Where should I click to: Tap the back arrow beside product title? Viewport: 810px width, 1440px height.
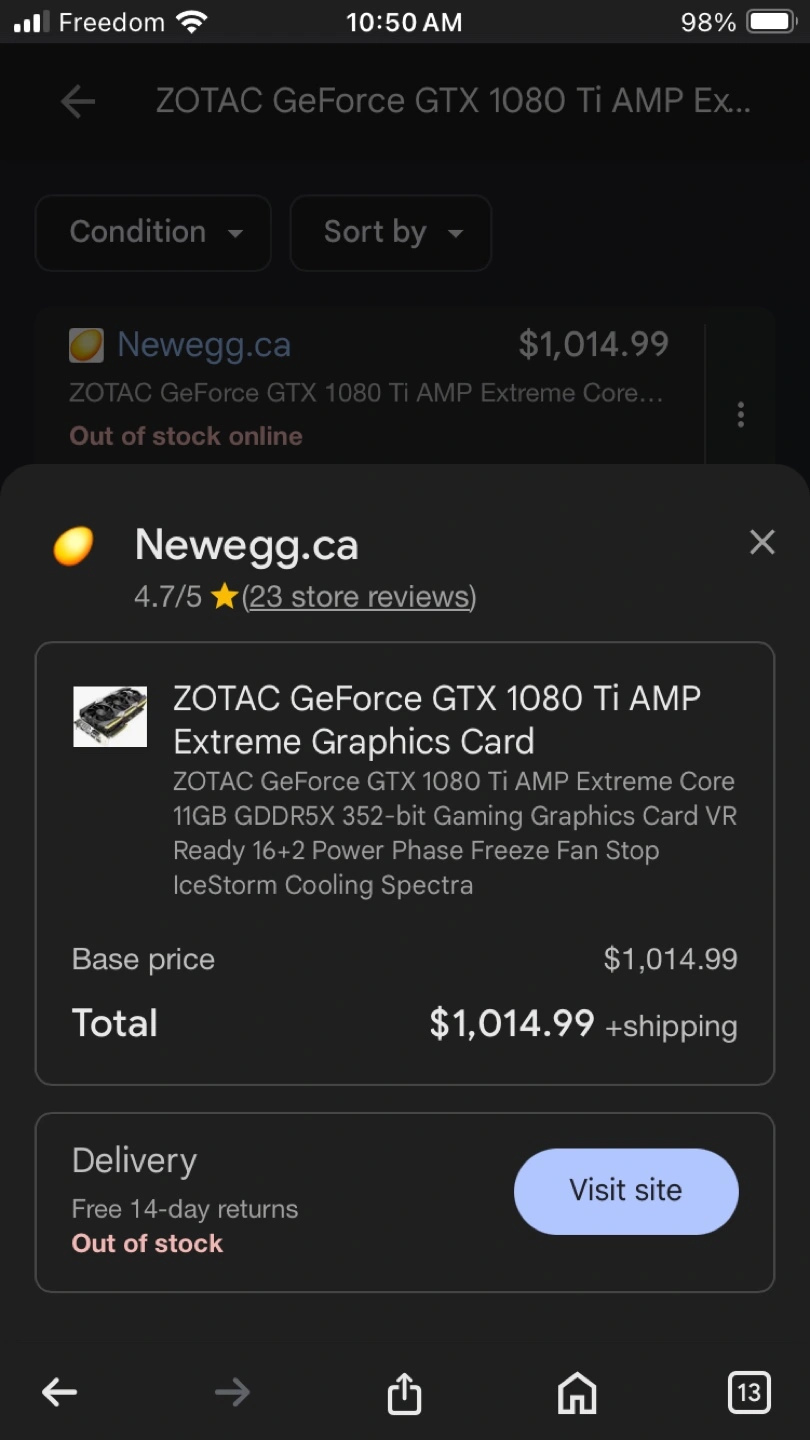click(77, 101)
